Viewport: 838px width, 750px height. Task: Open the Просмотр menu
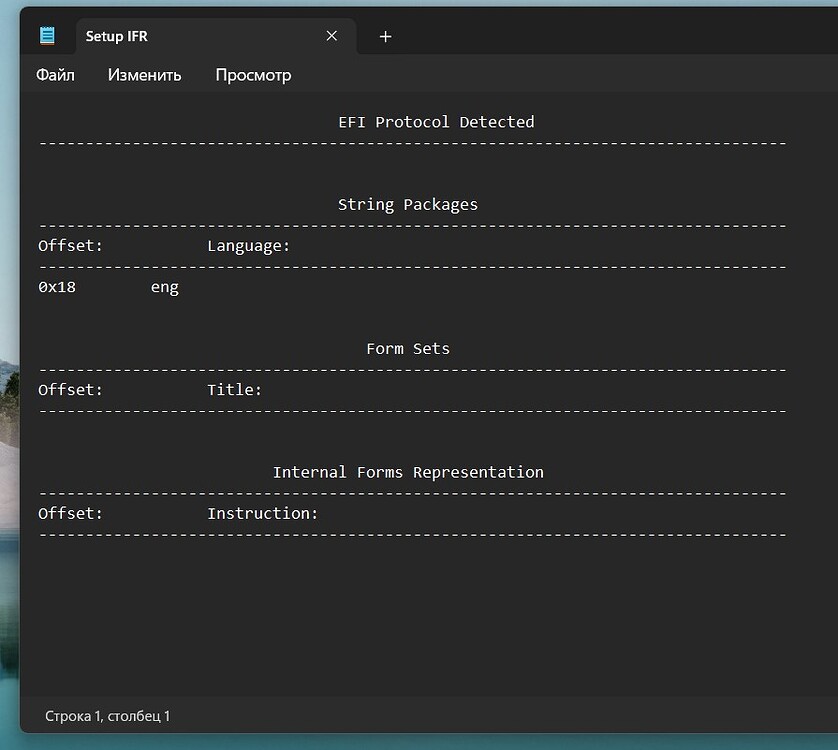pyautogui.click(x=253, y=74)
